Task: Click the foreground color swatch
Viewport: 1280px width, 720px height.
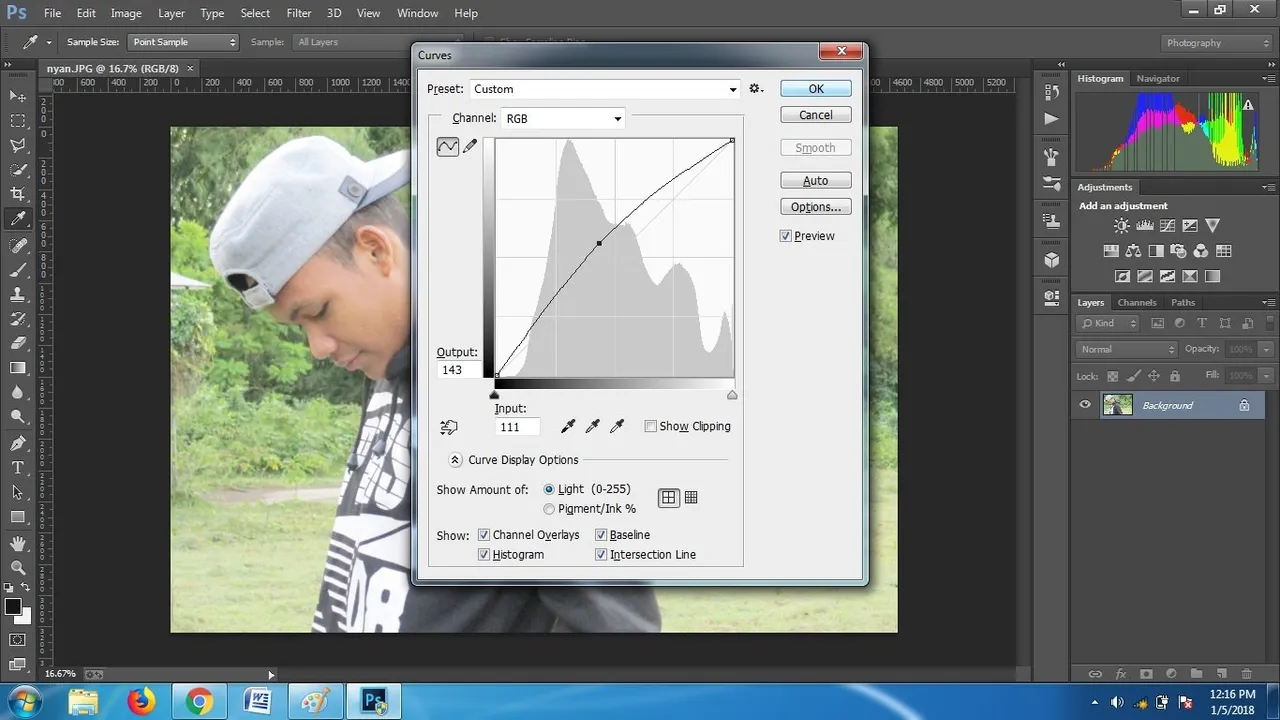Action: click(13, 607)
